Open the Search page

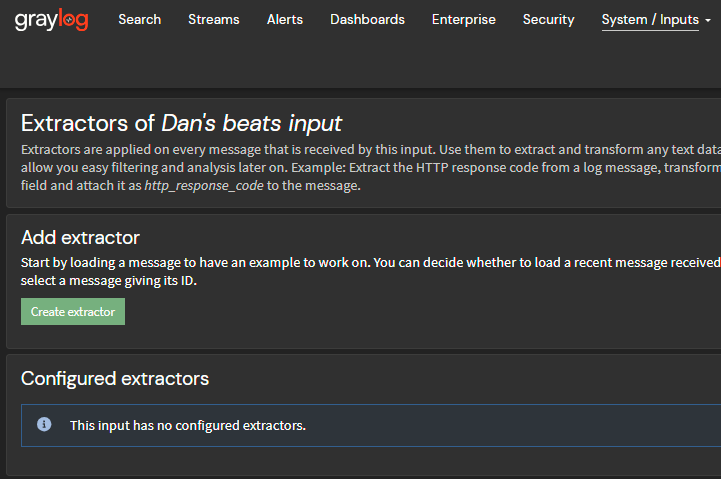139,20
